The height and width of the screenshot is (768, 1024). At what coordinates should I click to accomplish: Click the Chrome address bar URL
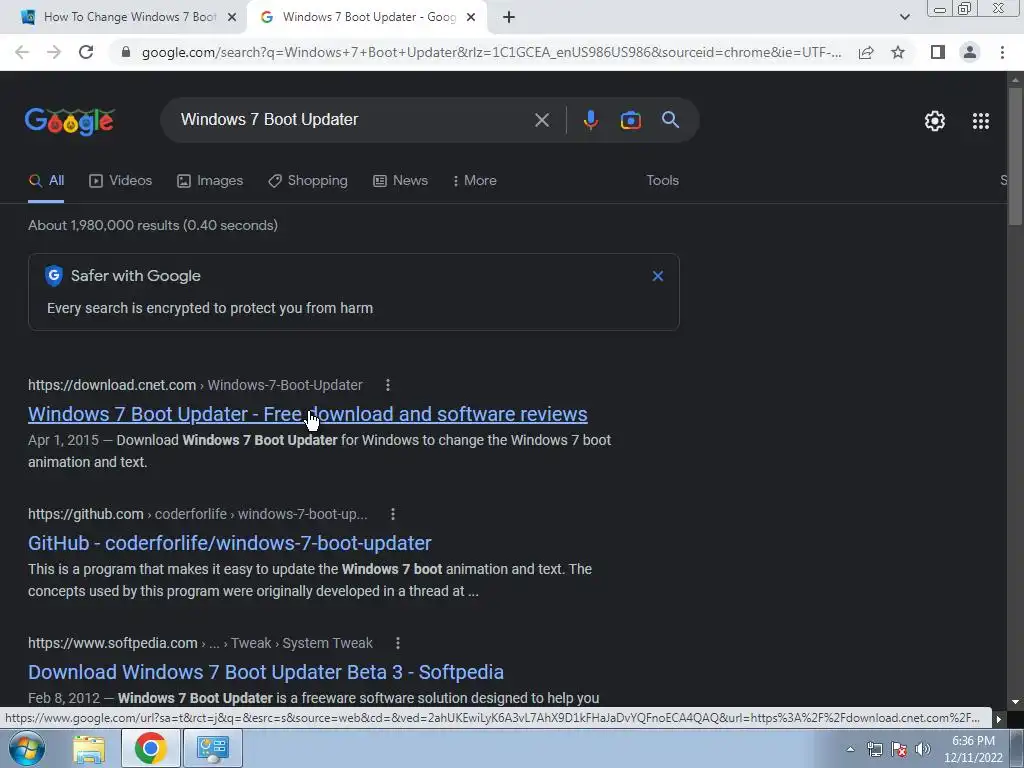pos(491,52)
